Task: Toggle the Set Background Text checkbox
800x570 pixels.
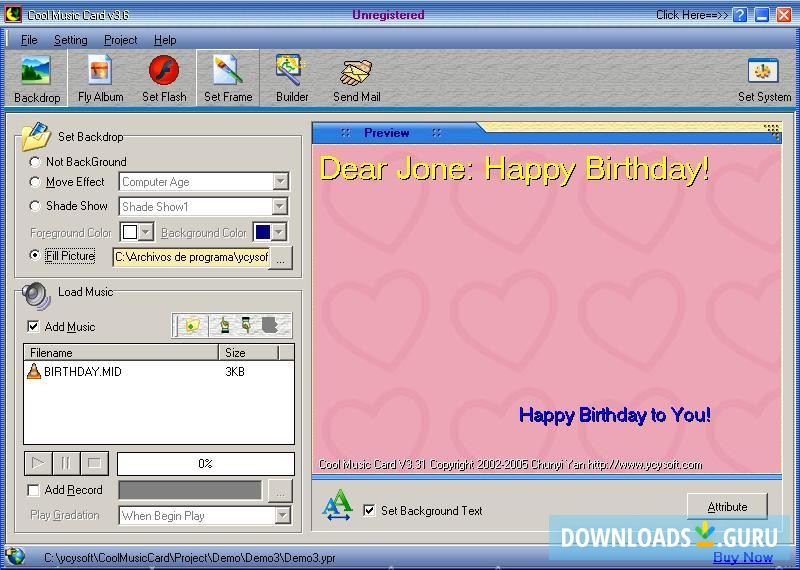Action: pos(369,510)
